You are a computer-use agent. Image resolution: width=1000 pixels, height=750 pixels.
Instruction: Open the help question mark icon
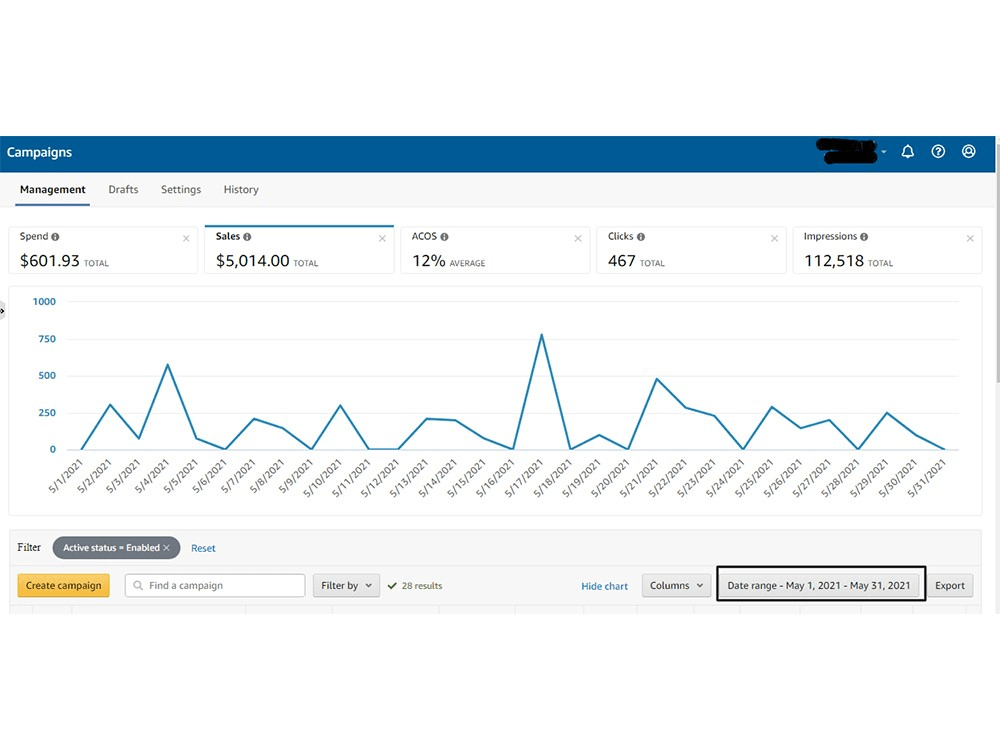point(938,152)
